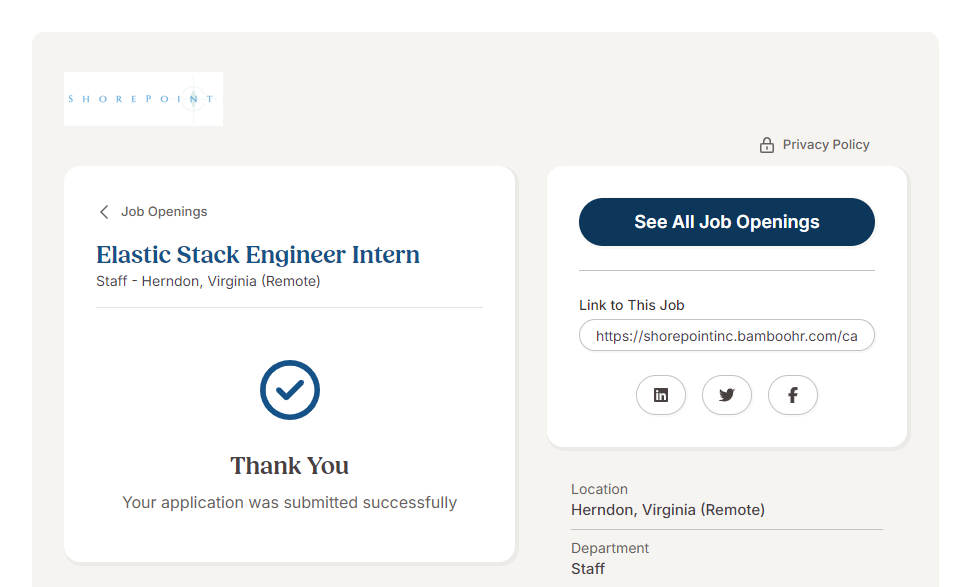Click the back chevron arrow
This screenshot has height=587, width=971.
click(104, 212)
